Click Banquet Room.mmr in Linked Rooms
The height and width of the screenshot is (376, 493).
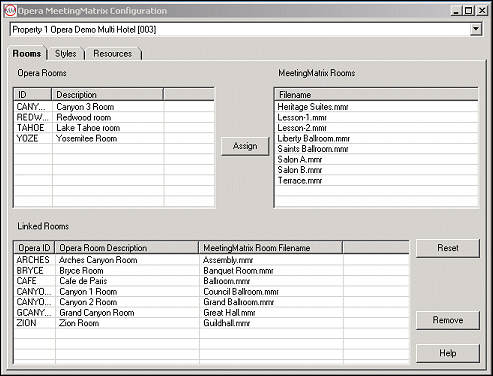[x=238, y=270]
